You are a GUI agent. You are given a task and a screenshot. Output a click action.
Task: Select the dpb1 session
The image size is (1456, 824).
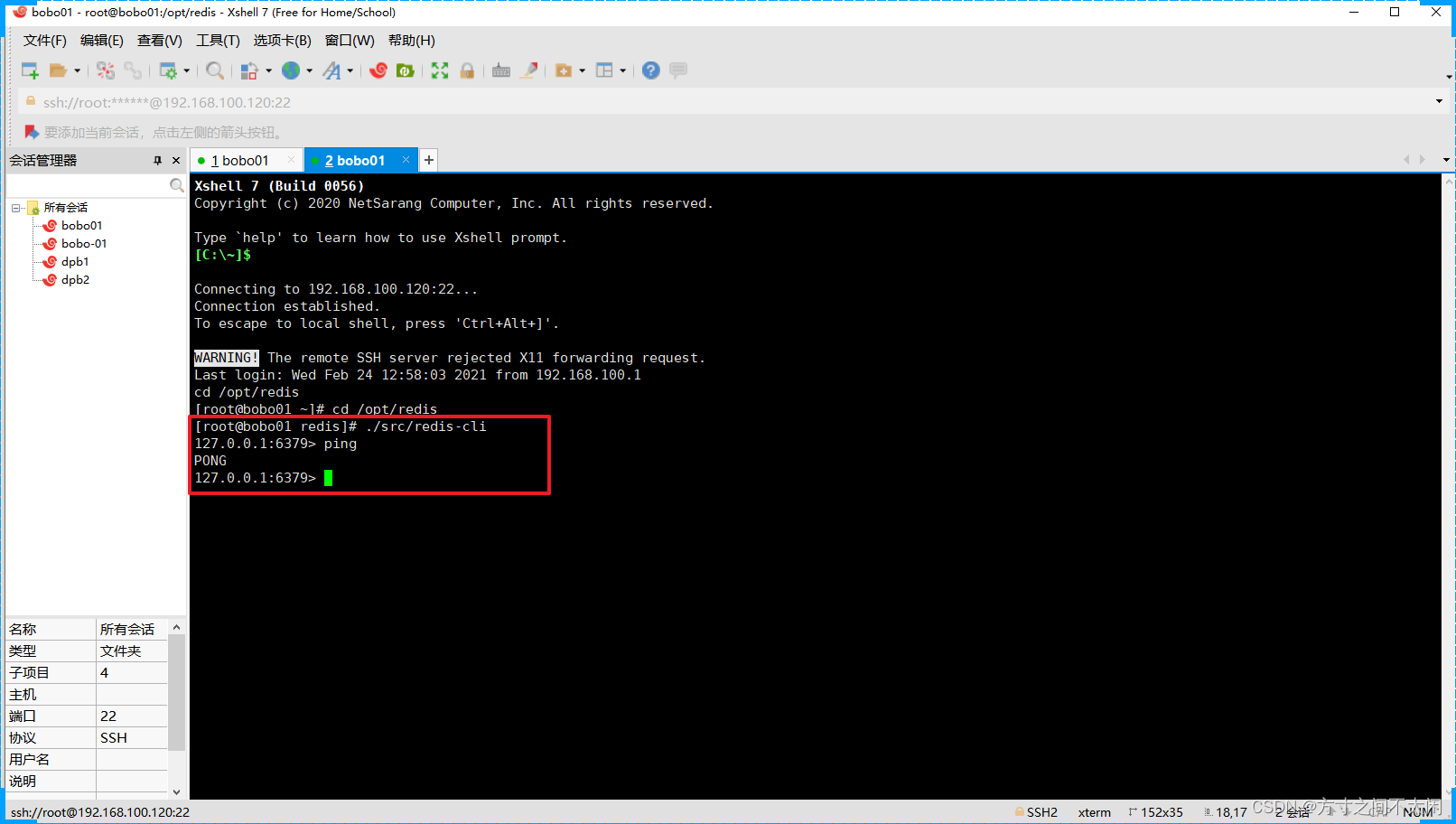(x=75, y=261)
